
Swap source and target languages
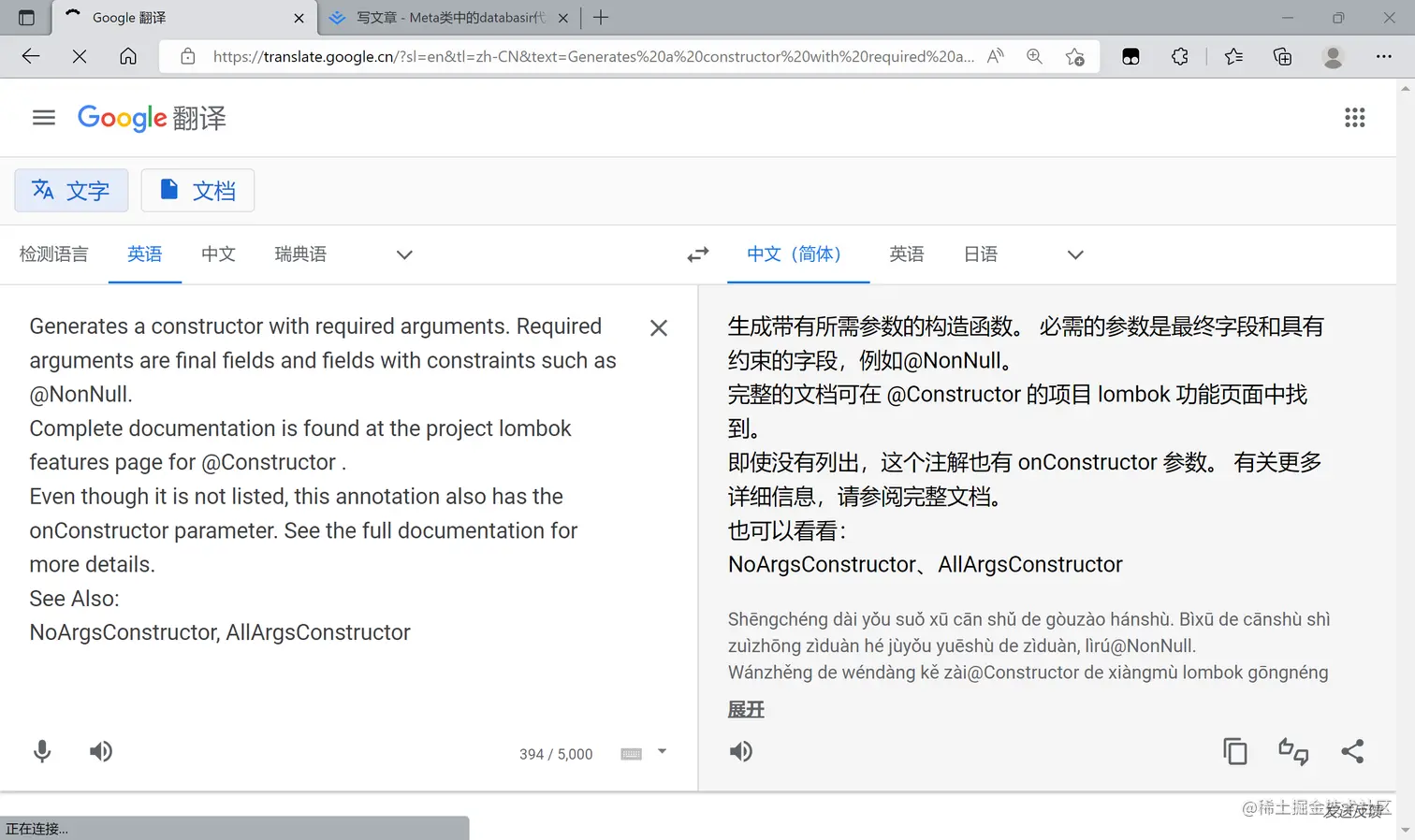[x=698, y=254]
